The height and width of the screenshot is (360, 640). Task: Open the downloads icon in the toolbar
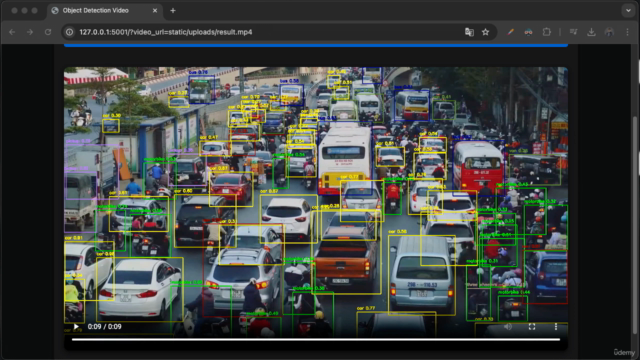(x=591, y=32)
